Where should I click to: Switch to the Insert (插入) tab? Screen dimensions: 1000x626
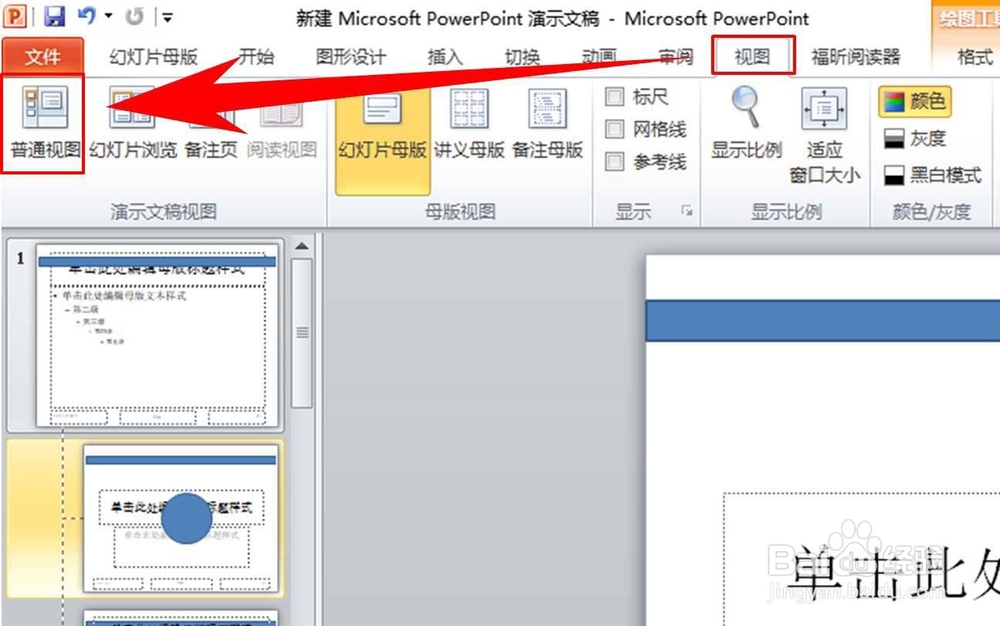click(x=445, y=57)
